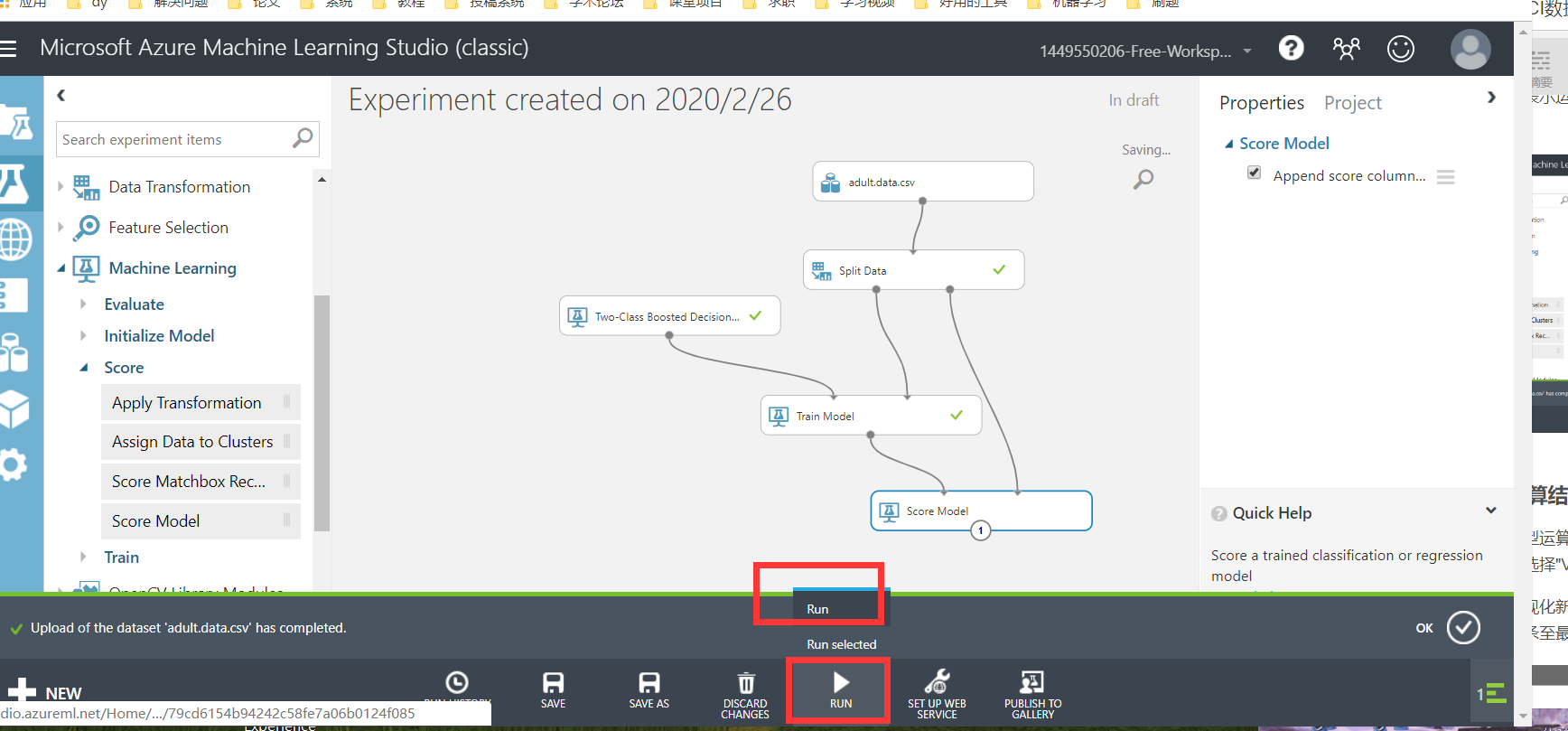Collapse the Machine Learning category
The image size is (1568, 731).
pos(61,268)
